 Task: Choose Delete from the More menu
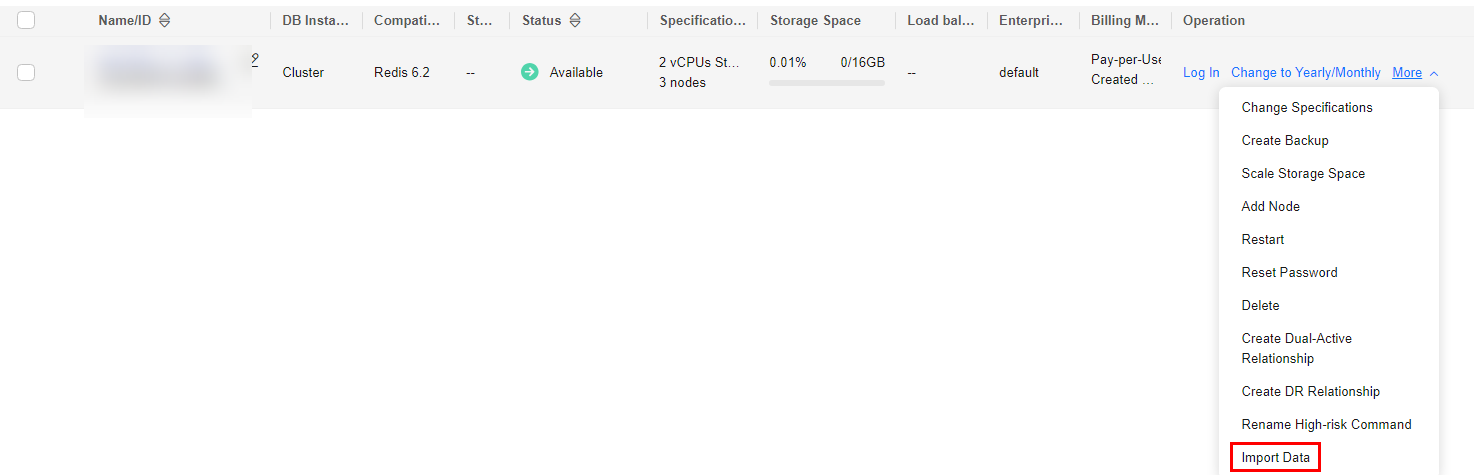tap(1260, 305)
